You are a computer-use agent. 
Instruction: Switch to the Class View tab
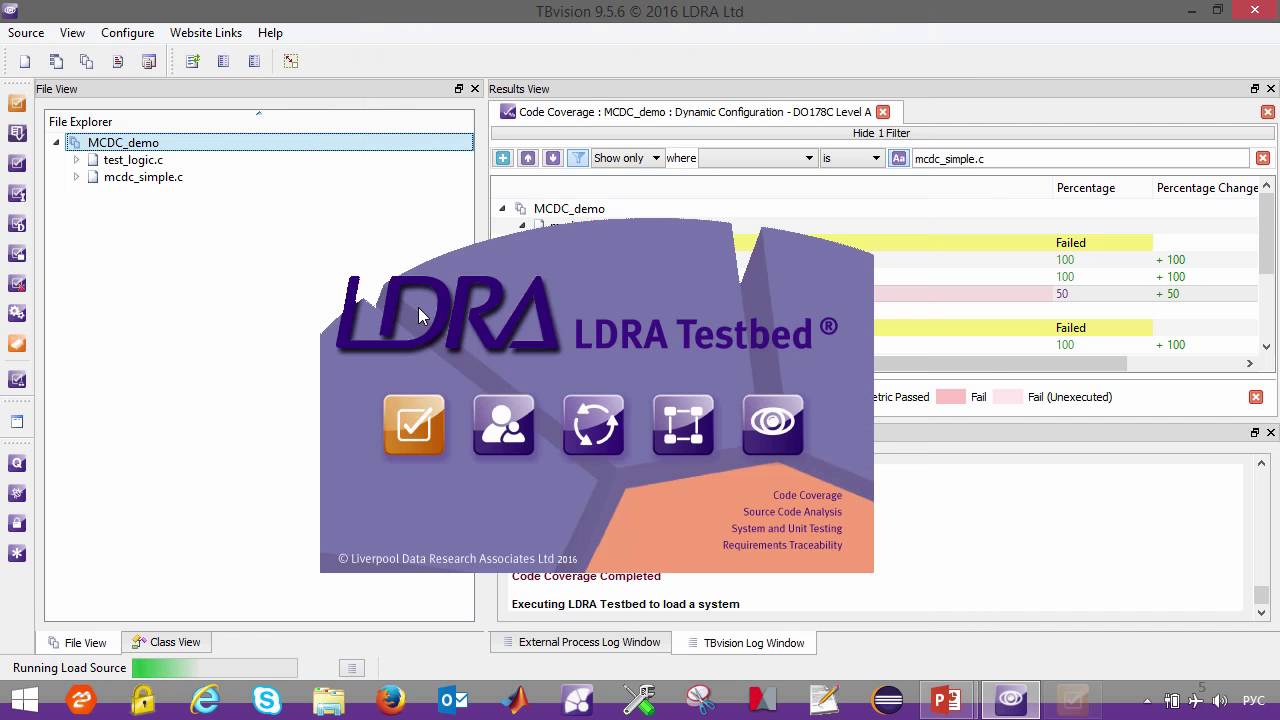166,642
